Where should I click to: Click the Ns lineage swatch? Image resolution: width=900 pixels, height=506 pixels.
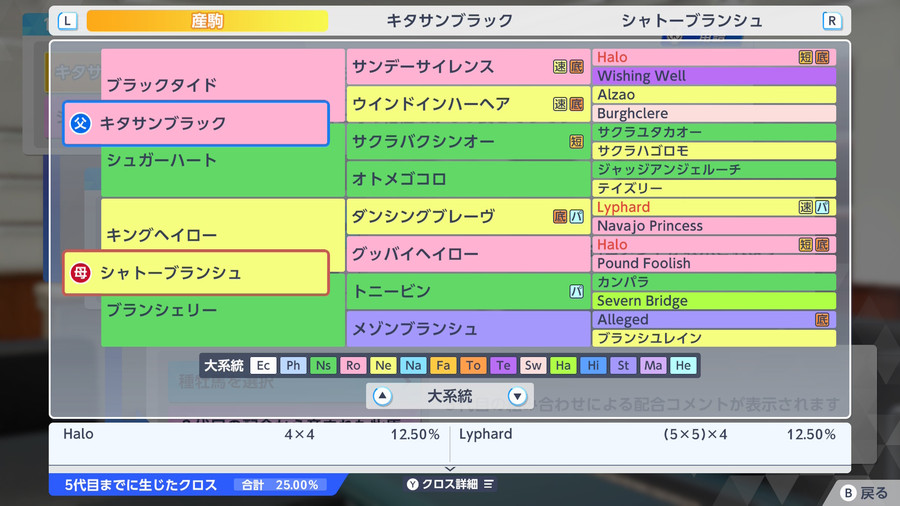coord(323,365)
